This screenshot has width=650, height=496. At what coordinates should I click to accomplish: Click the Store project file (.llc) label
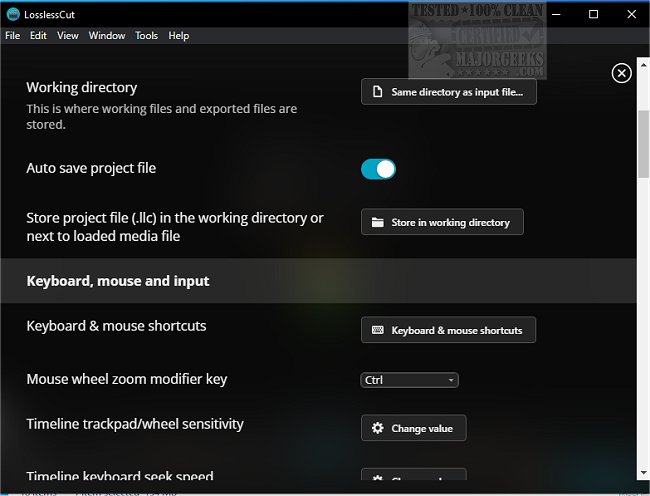pyautogui.click(x=175, y=227)
